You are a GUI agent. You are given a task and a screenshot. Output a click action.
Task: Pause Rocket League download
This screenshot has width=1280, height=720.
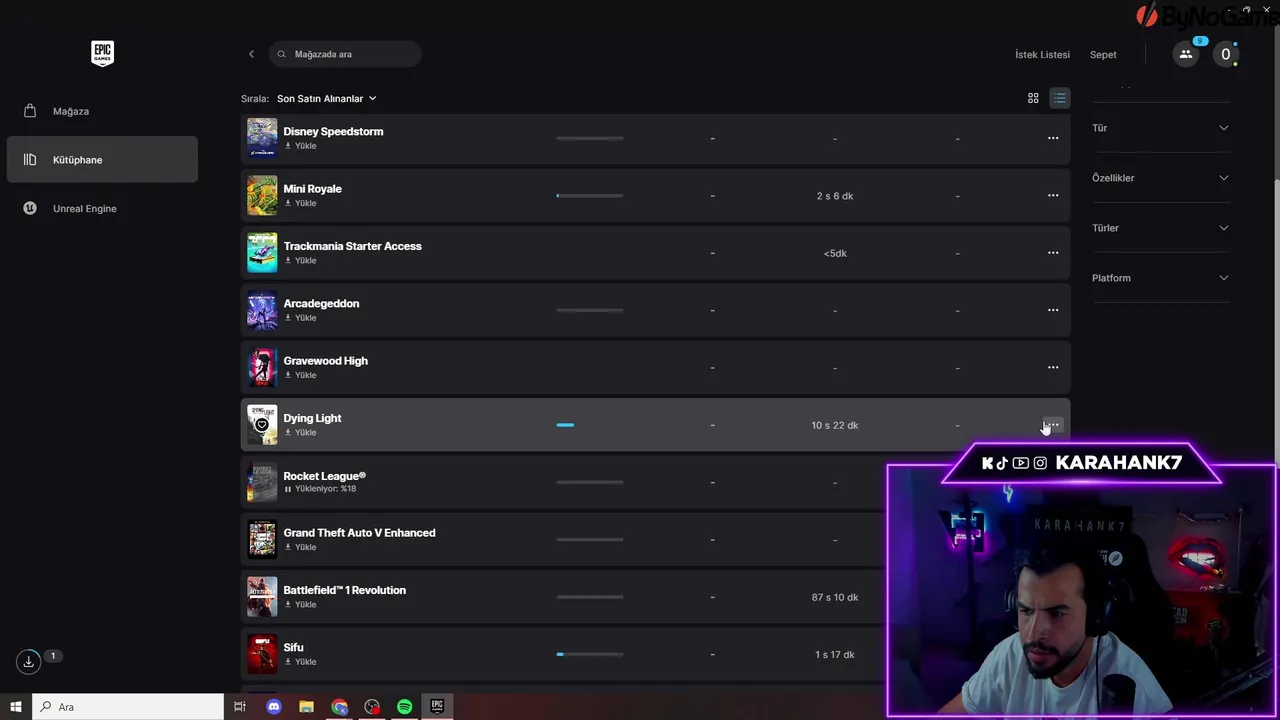click(288, 489)
